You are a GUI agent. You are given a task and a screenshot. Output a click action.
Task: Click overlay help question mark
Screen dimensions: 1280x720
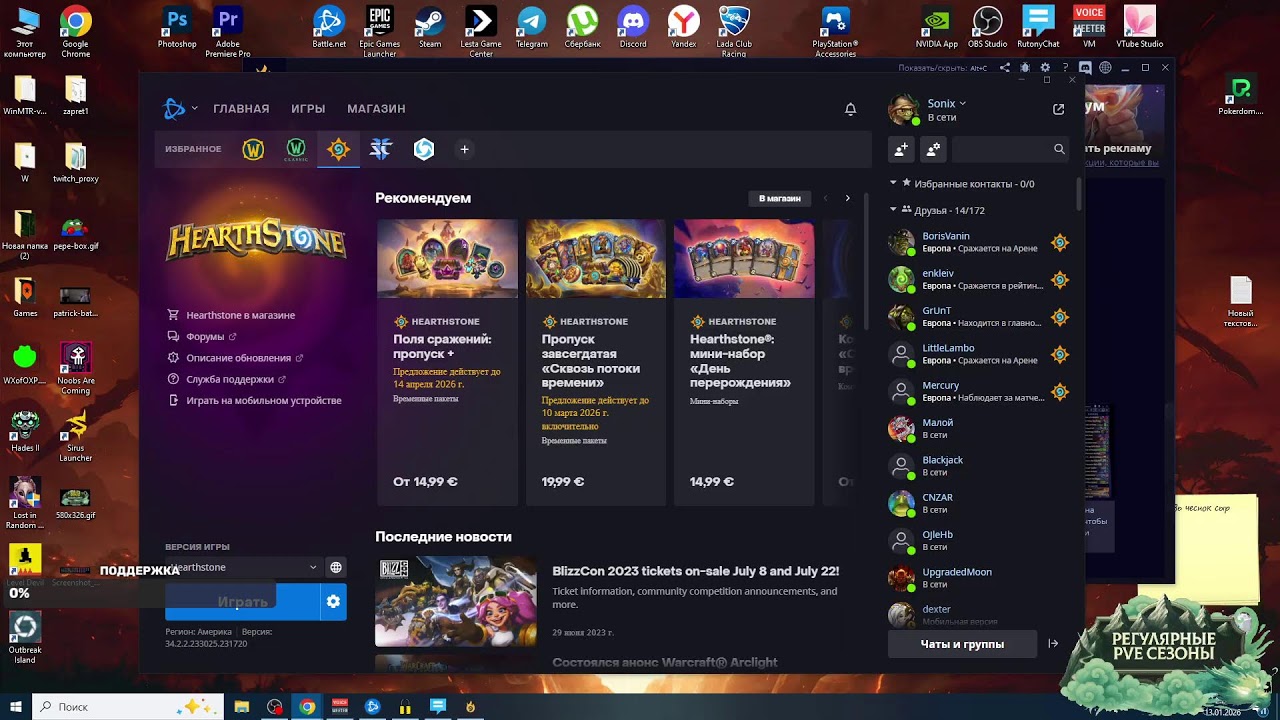(1065, 68)
